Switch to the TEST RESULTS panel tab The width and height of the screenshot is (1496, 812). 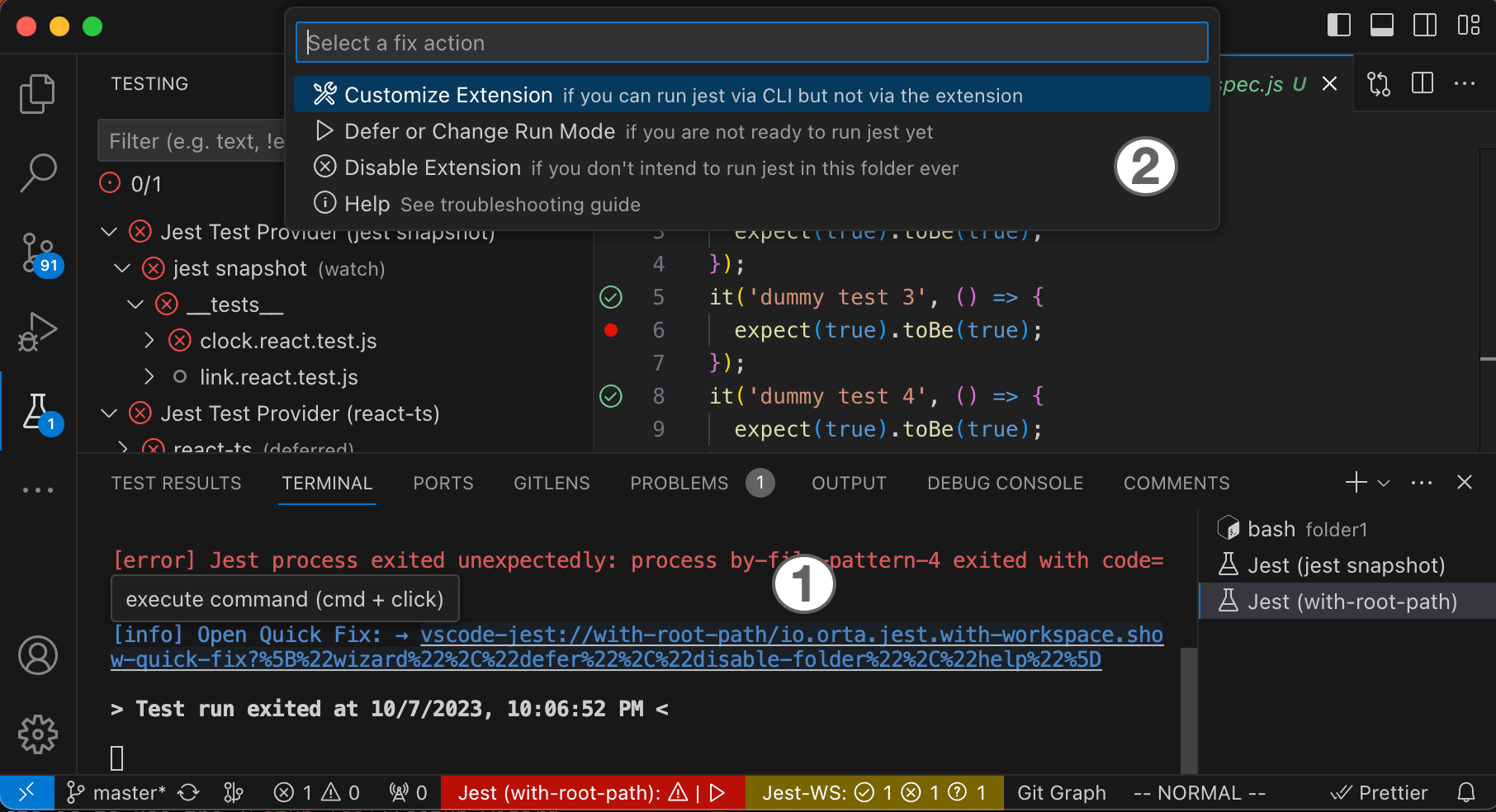coord(177,483)
